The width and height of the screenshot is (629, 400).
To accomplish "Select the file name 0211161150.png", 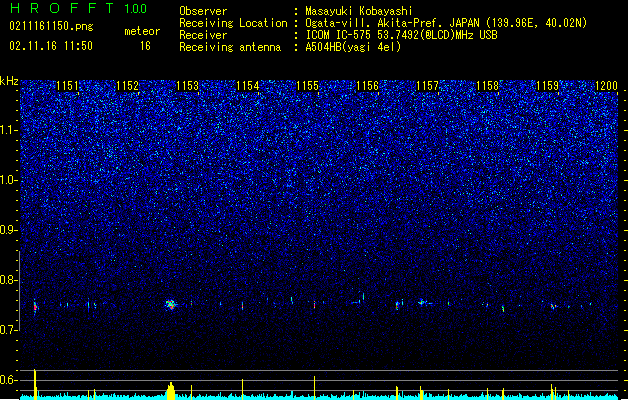I will 51,26.
